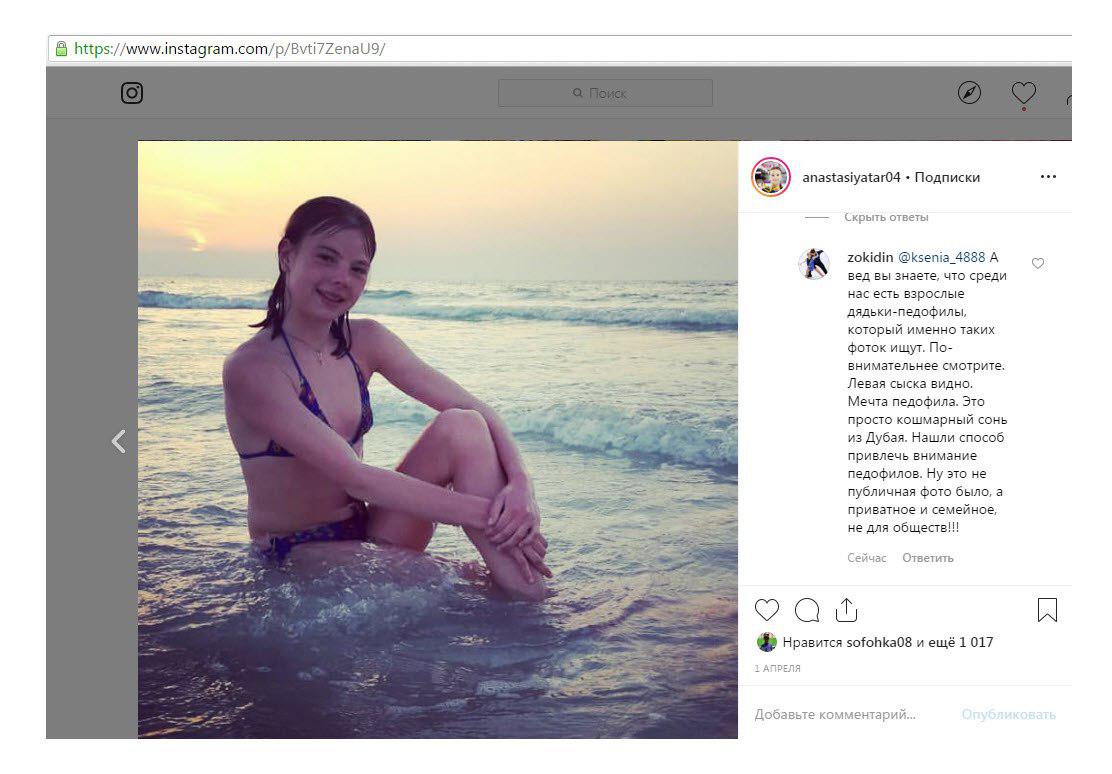Image resolution: width=1112 pixels, height=774 pixels.
Task: Click the secure padlock icon in address bar
Action: pos(61,49)
